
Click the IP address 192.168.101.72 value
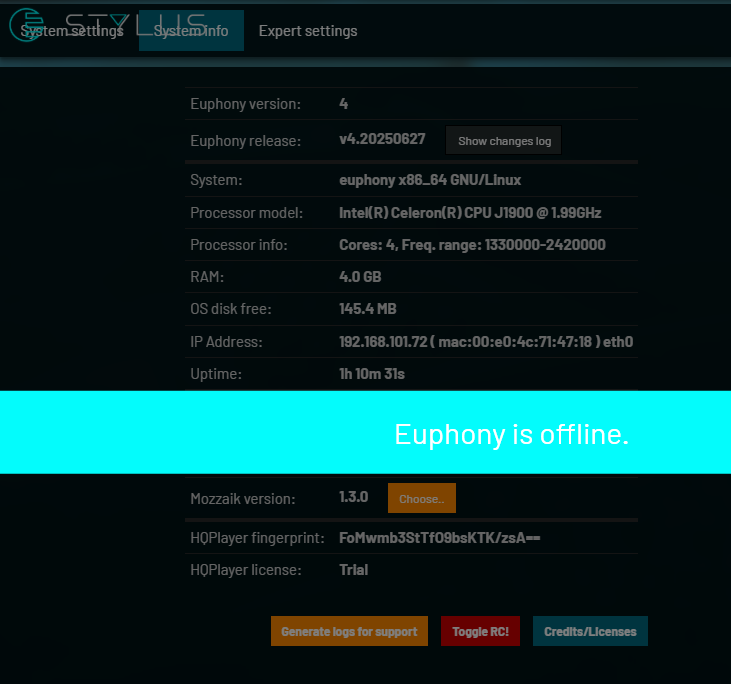(x=486, y=342)
